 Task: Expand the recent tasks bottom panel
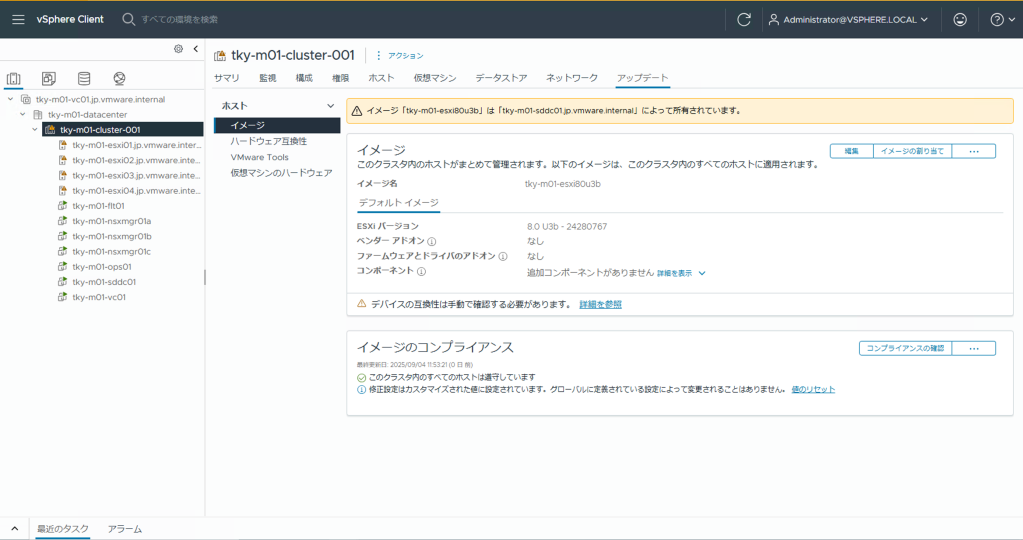14,528
